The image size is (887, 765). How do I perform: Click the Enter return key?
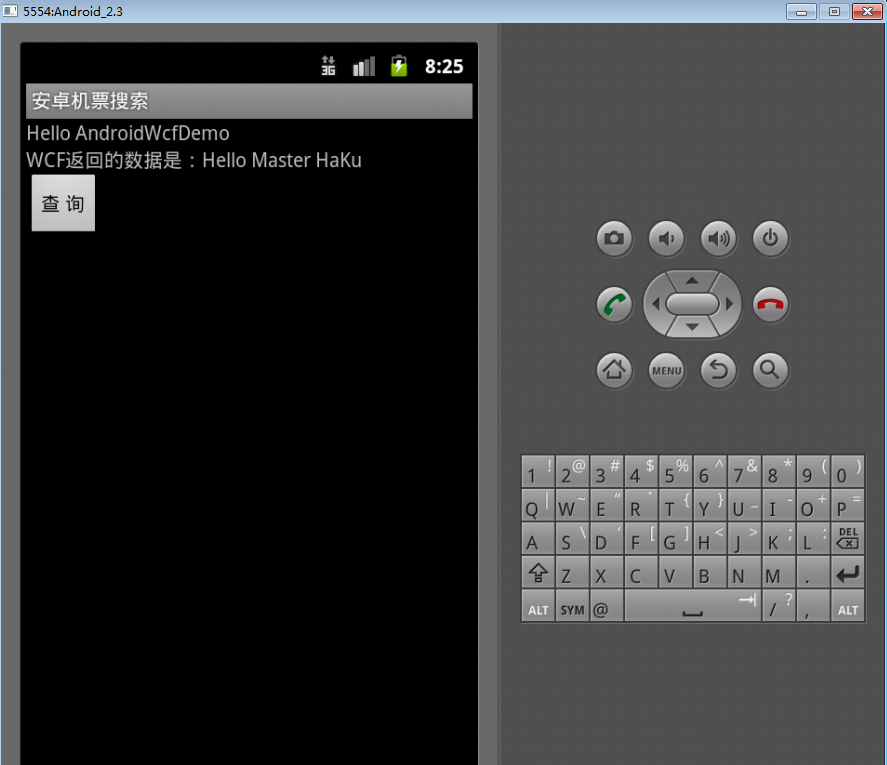pyautogui.click(x=847, y=572)
